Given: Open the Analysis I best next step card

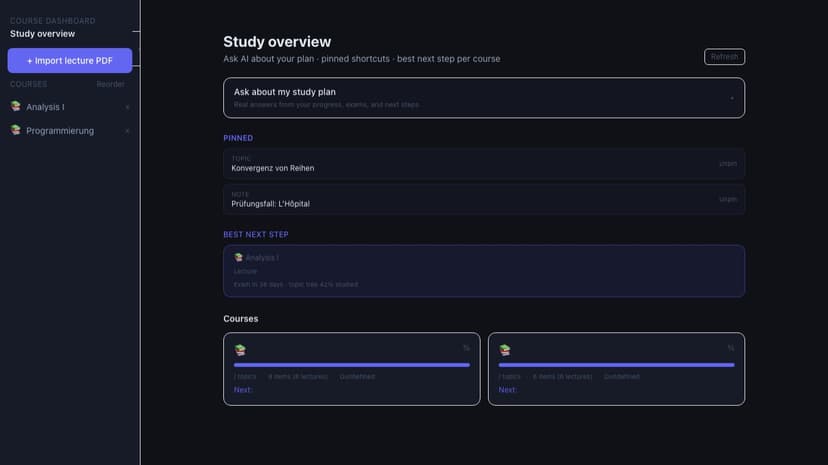Looking at the screenshot, I should (484, 271).
